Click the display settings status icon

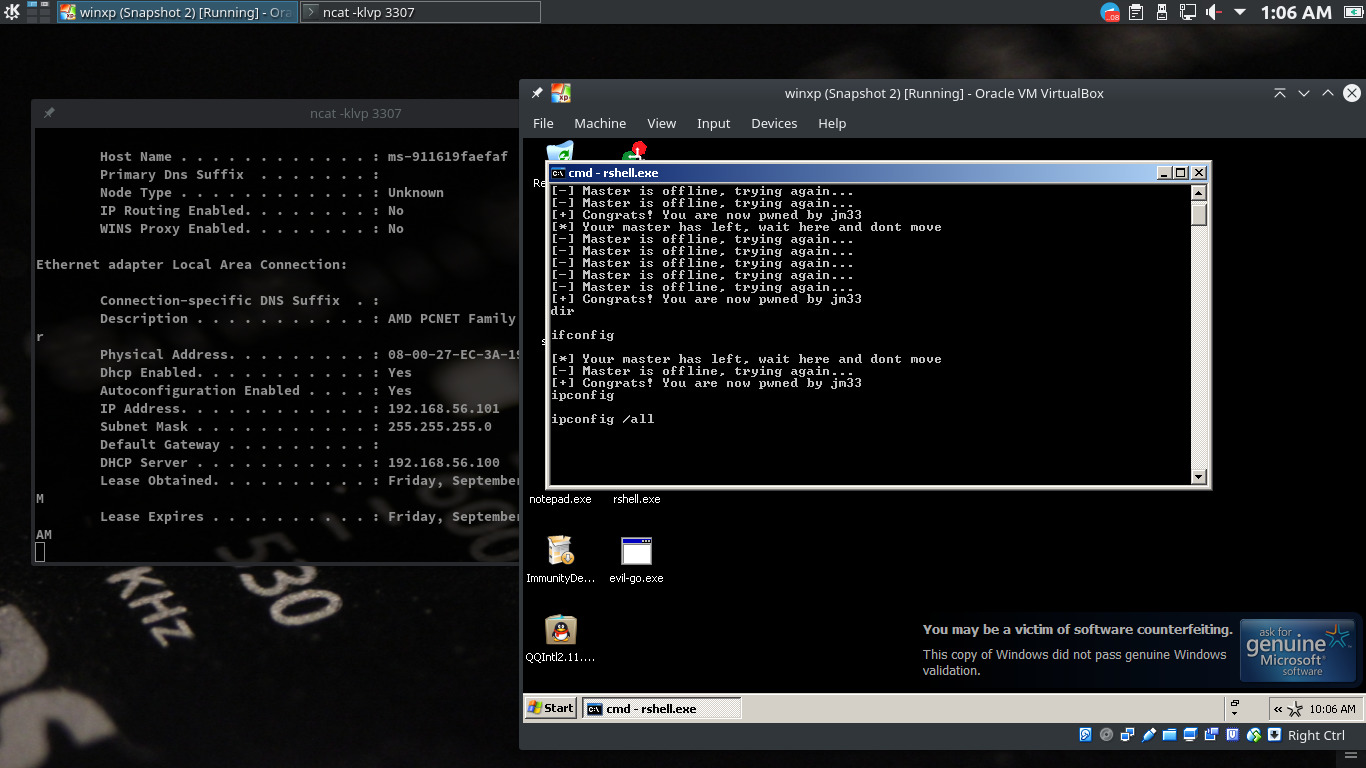pos(1190,735)
